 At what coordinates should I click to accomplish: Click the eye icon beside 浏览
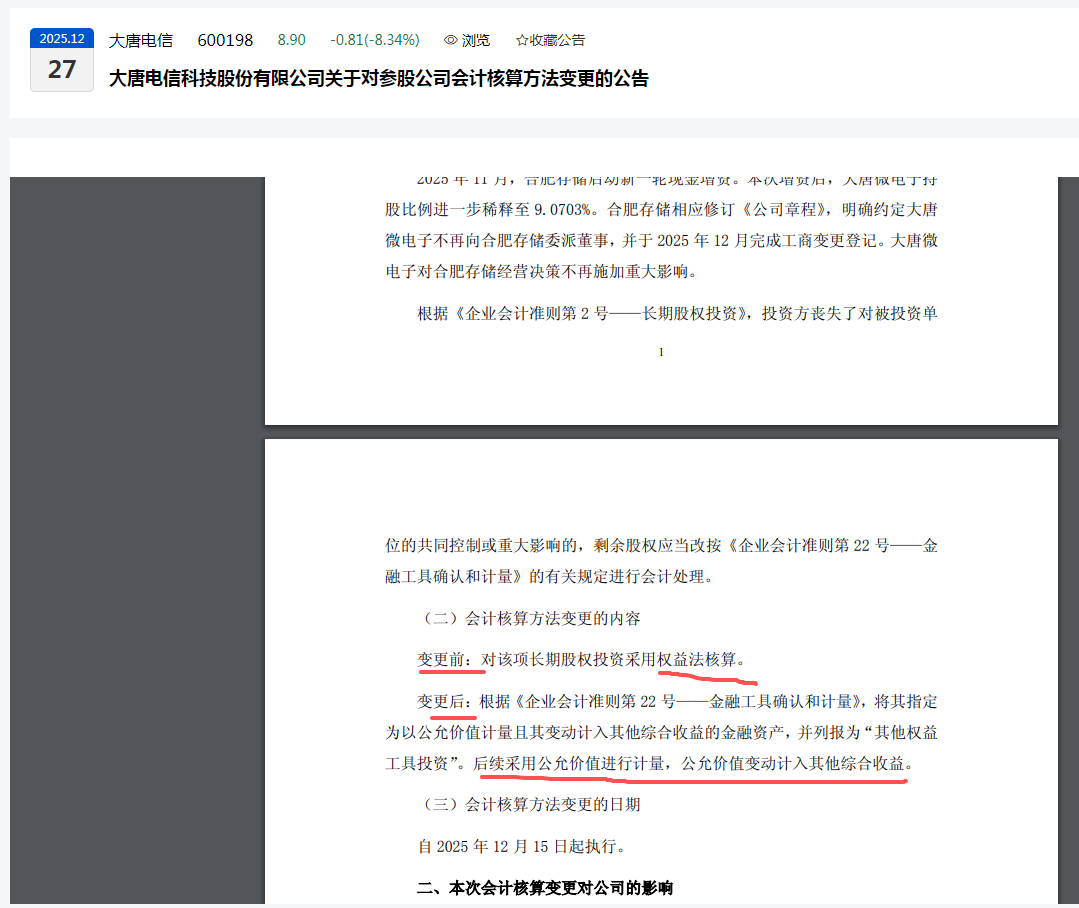[x=451, y=40]
